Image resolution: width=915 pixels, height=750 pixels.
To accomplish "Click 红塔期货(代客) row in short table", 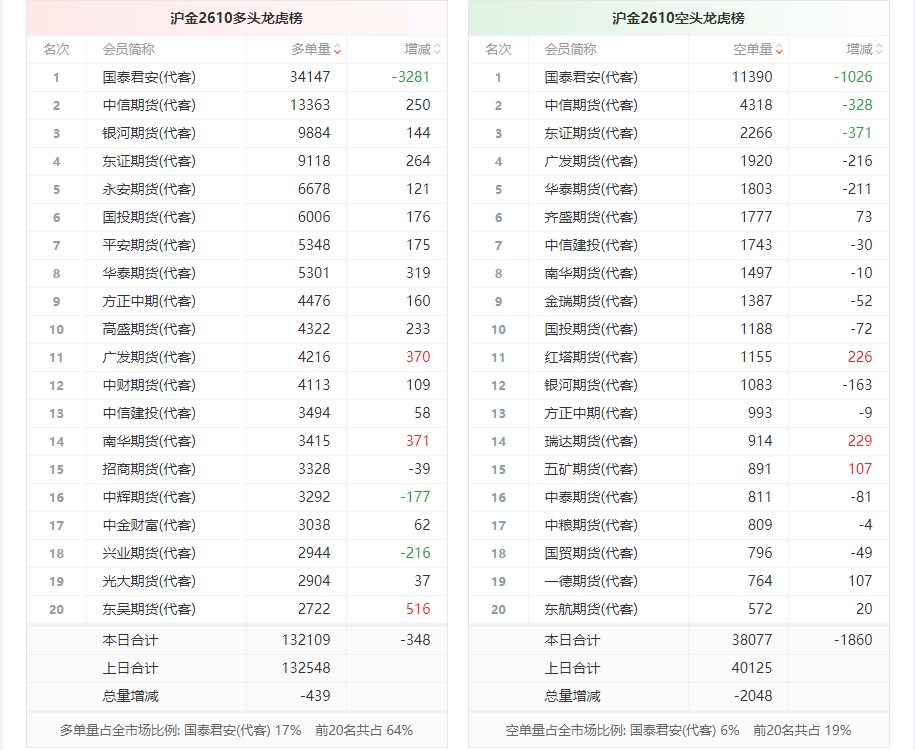I will pyautogui.click(x=679, y=357).
